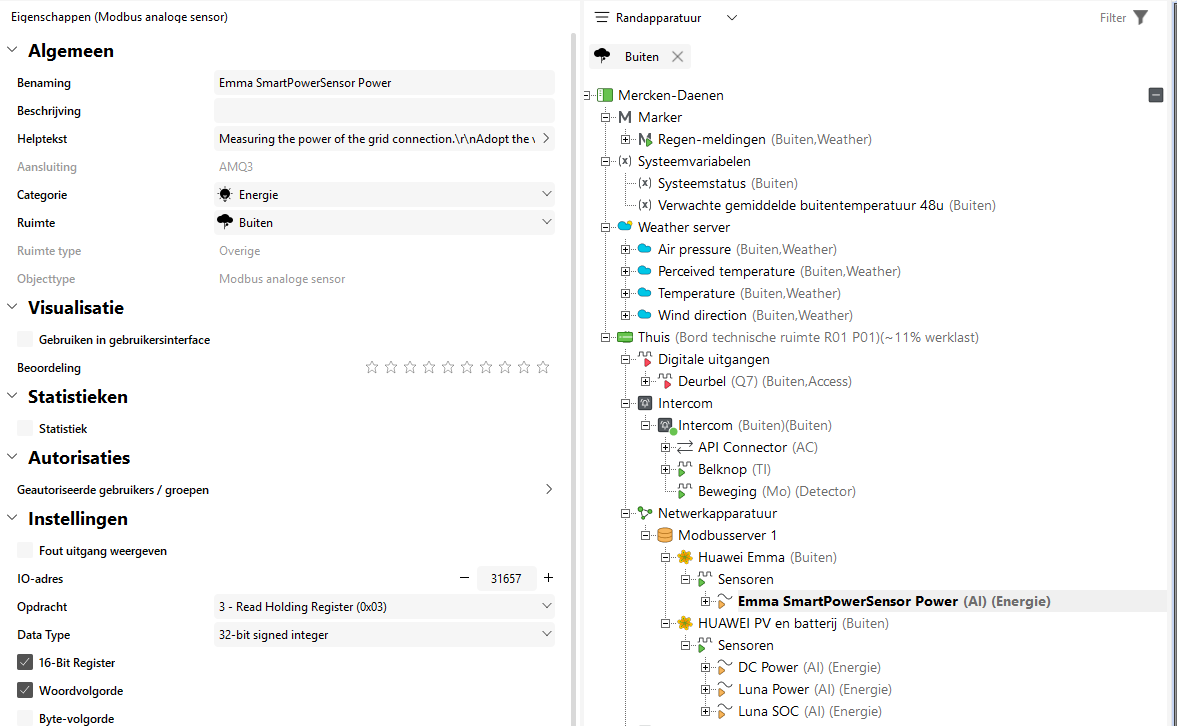Set Beoordeling to the first star
The image size is (1177, 726).
point(372,367)
